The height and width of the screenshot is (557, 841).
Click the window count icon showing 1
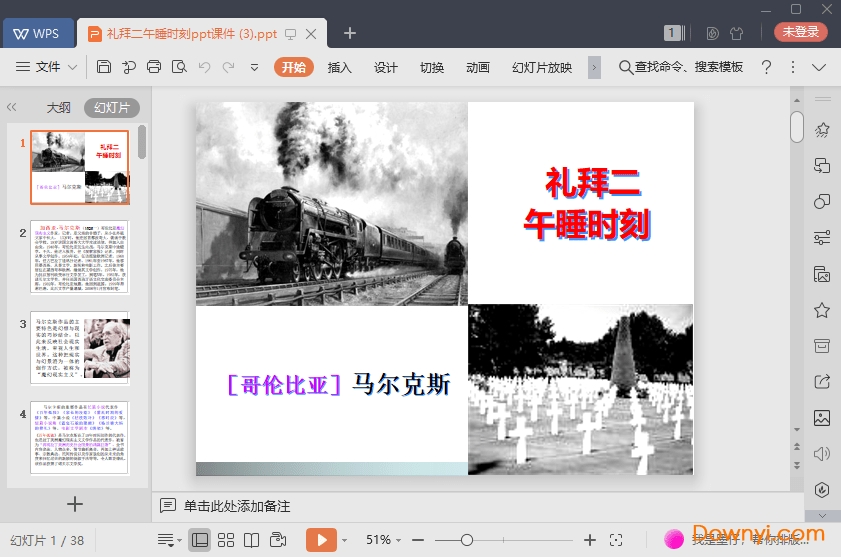(674, 33)
